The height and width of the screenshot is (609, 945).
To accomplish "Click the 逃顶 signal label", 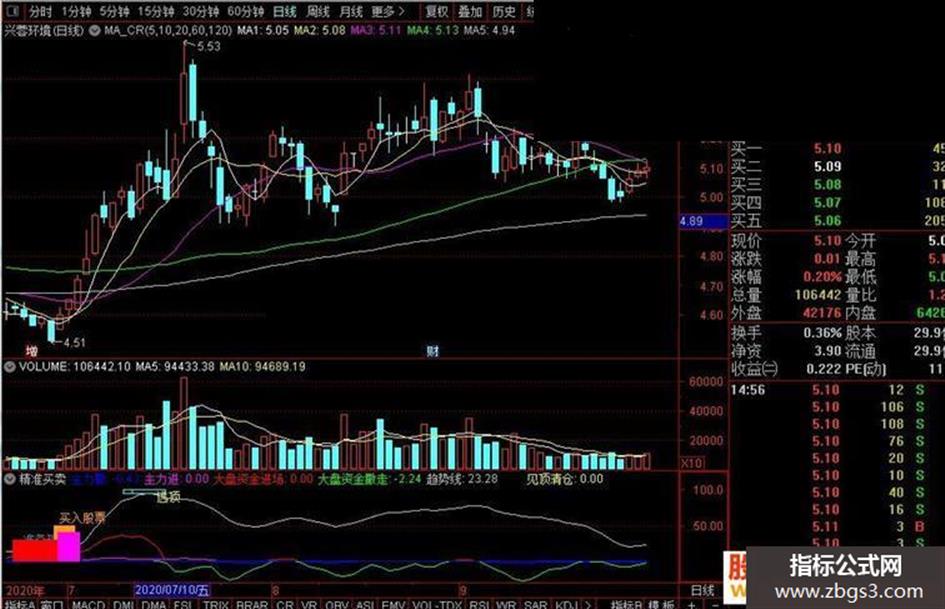I will [x=168, y=497].
